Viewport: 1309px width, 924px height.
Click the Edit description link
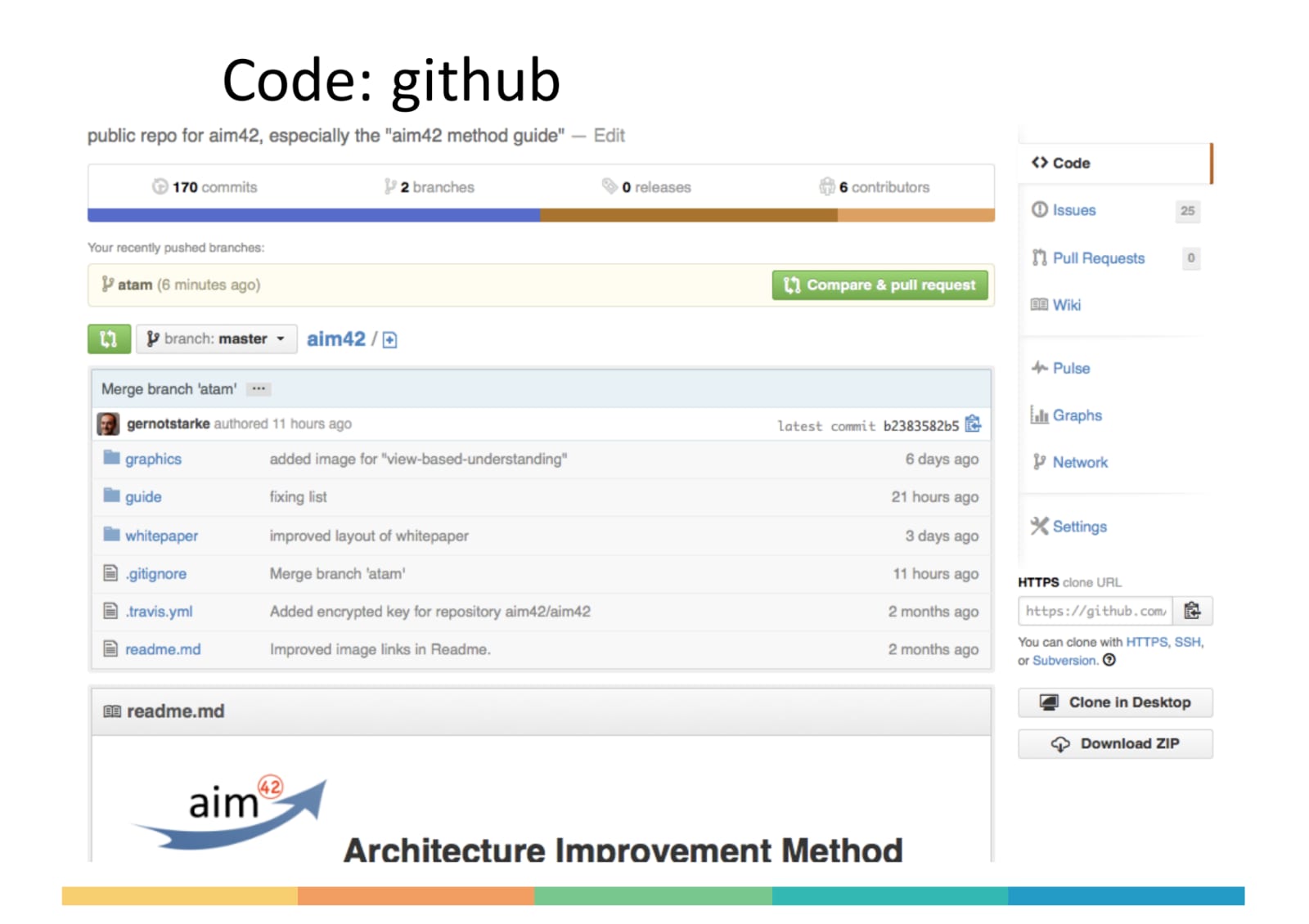610,136
